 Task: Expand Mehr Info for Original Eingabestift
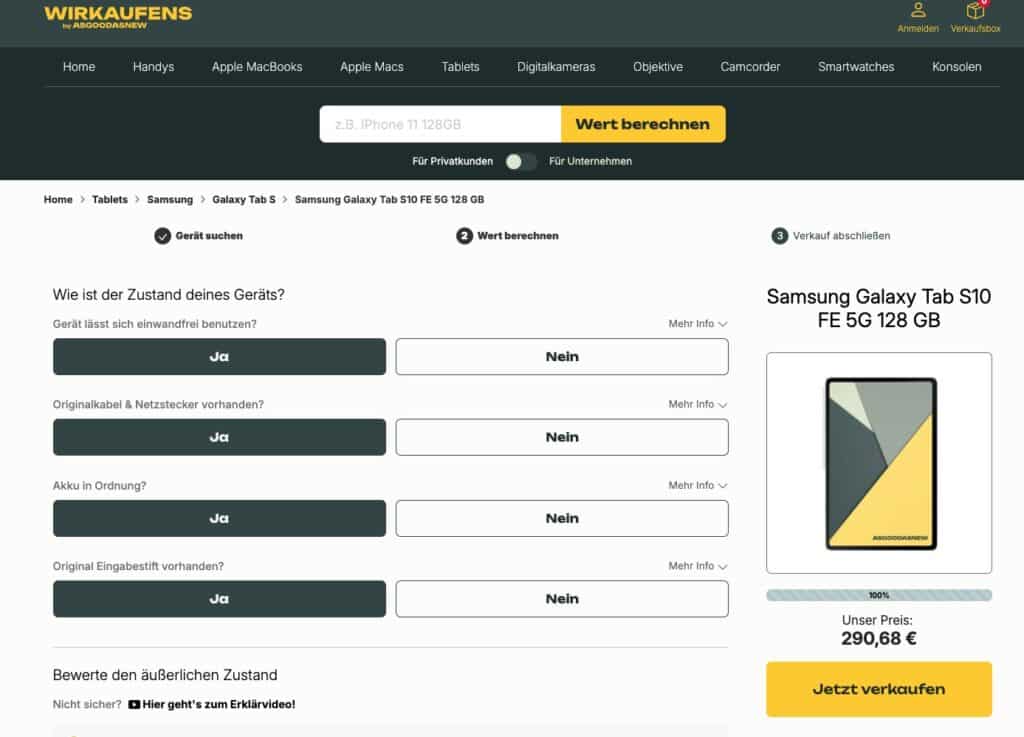click(x=697, y=566)
